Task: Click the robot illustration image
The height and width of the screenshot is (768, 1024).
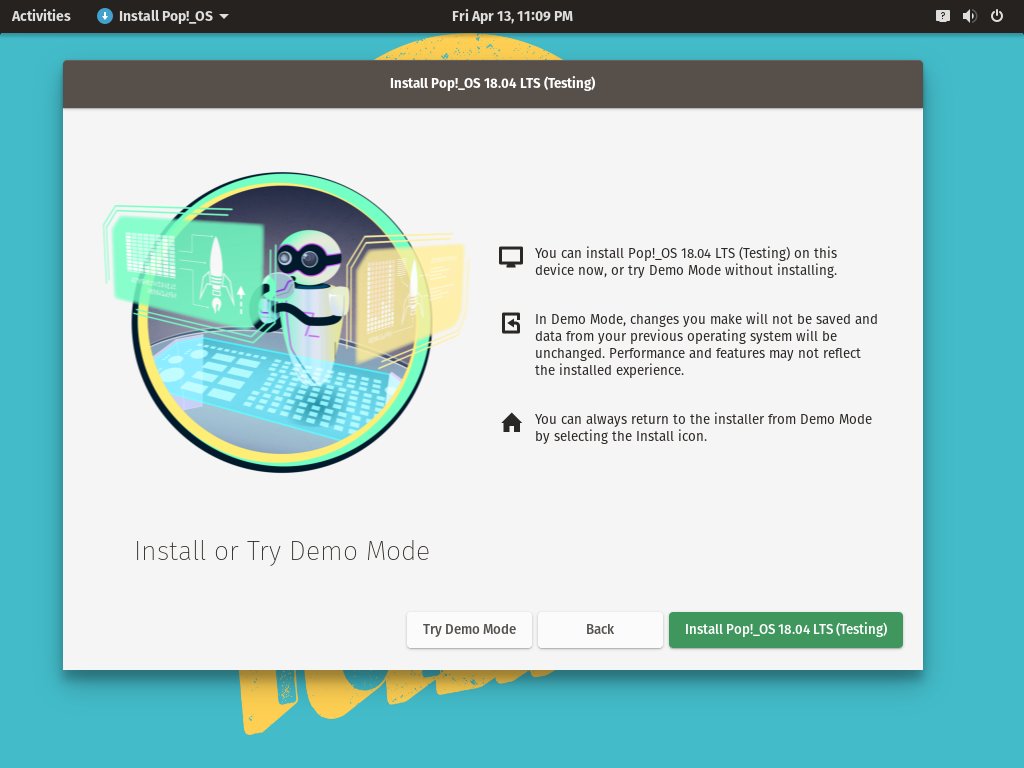Action: [x=283, y=322]
